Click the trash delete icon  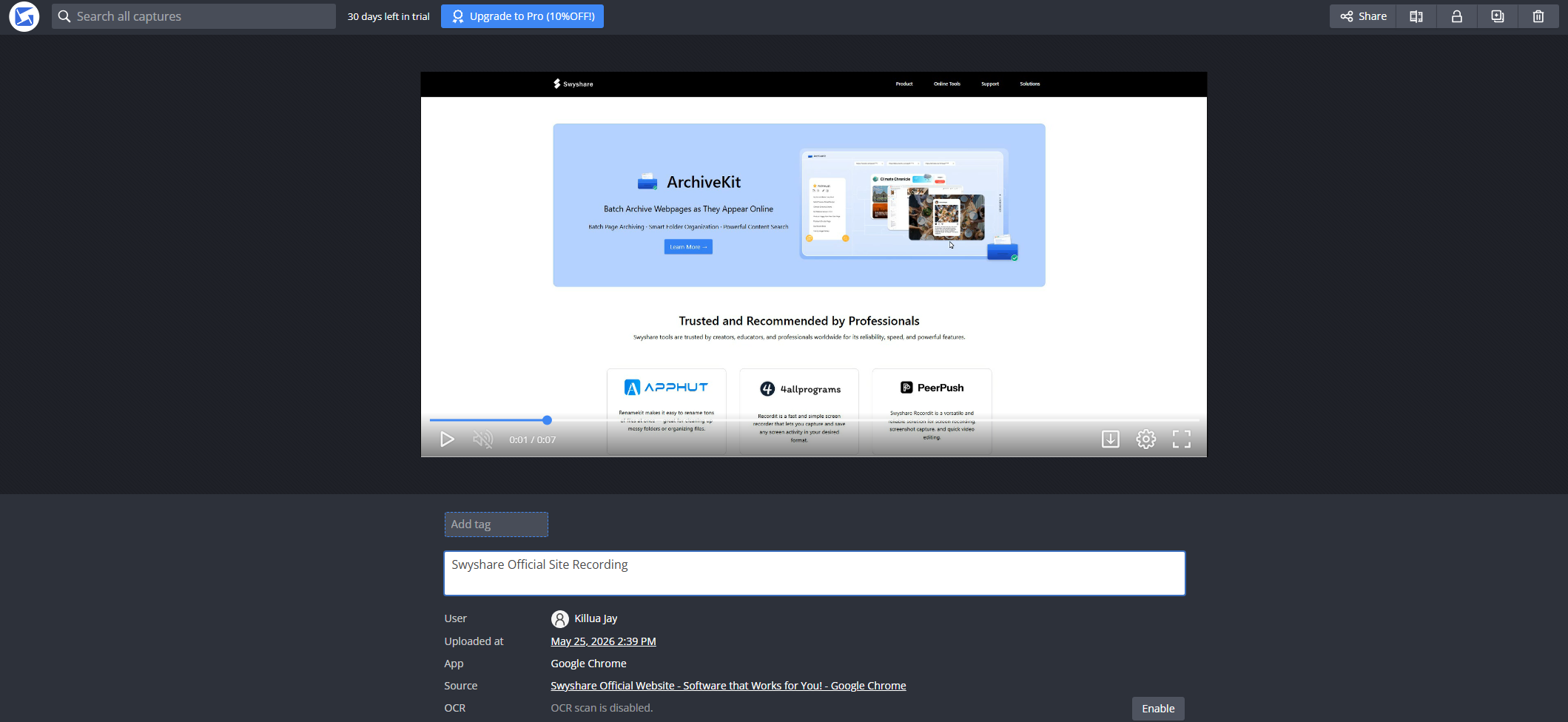coord(1538,16)
